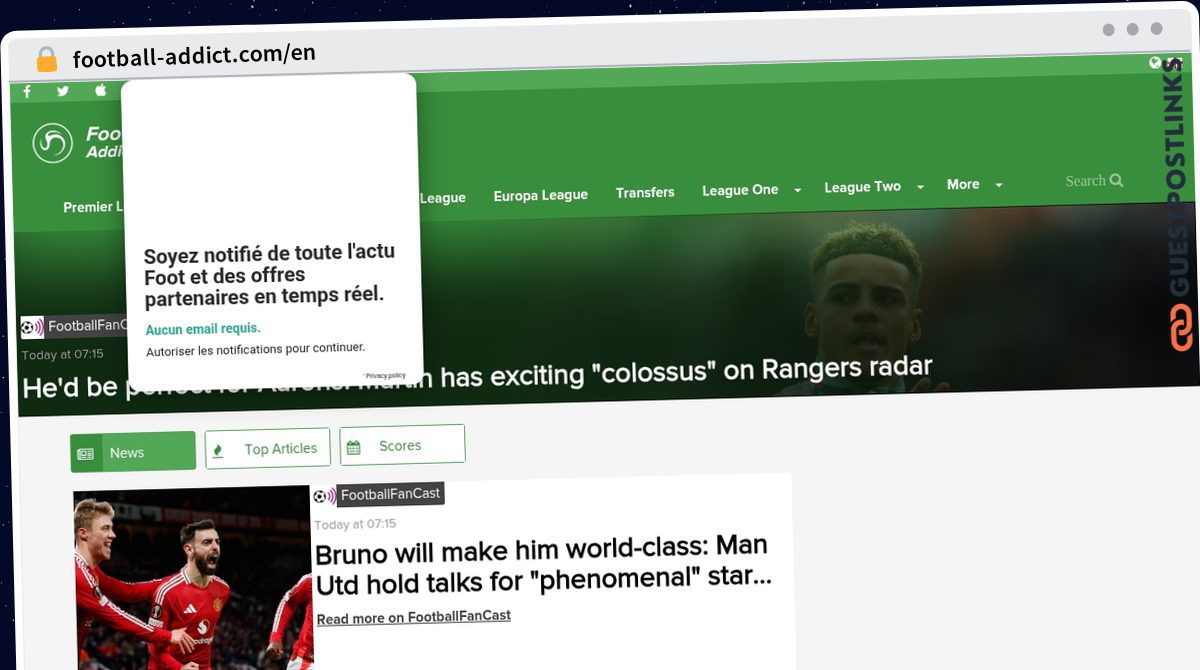Expand the League One dropdown arrow
Image resolution: width=1200 pixels, height=670 pixels.
(797, 190)
